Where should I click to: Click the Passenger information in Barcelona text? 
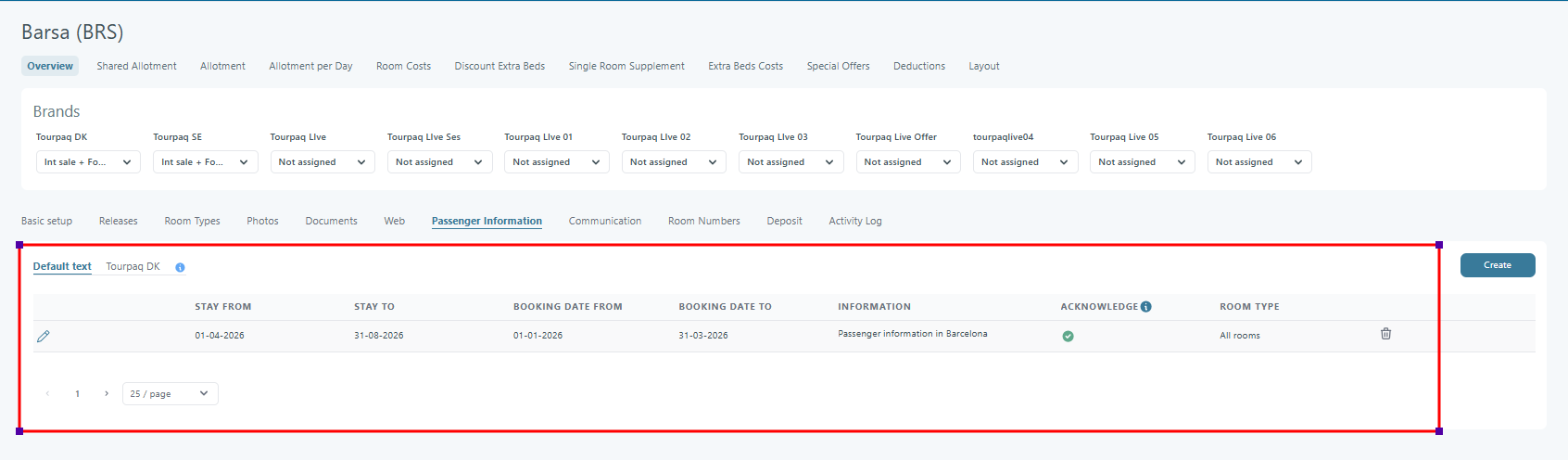[912, 334]
